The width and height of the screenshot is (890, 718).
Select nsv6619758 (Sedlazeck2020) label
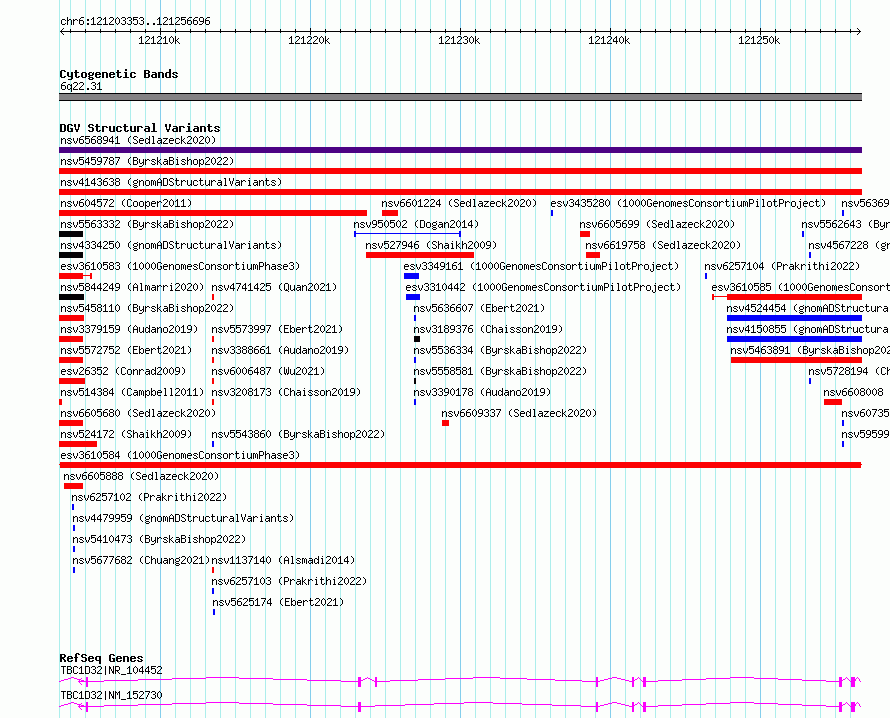point(663,245)
